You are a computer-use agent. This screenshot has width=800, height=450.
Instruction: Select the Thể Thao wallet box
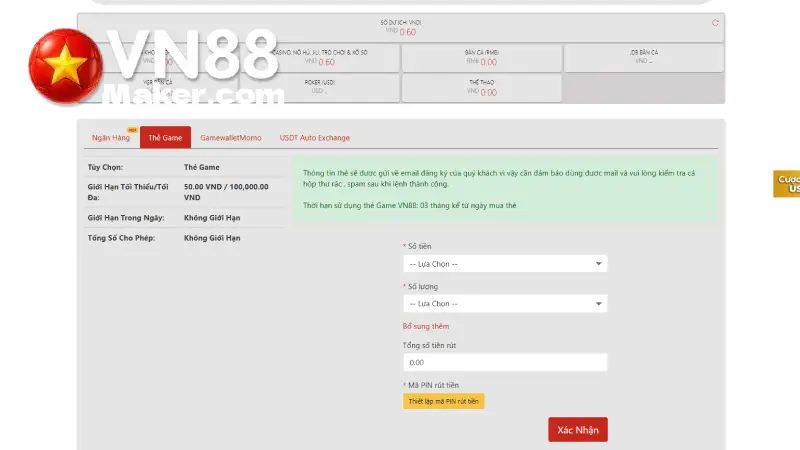click(x=482, y=88)
